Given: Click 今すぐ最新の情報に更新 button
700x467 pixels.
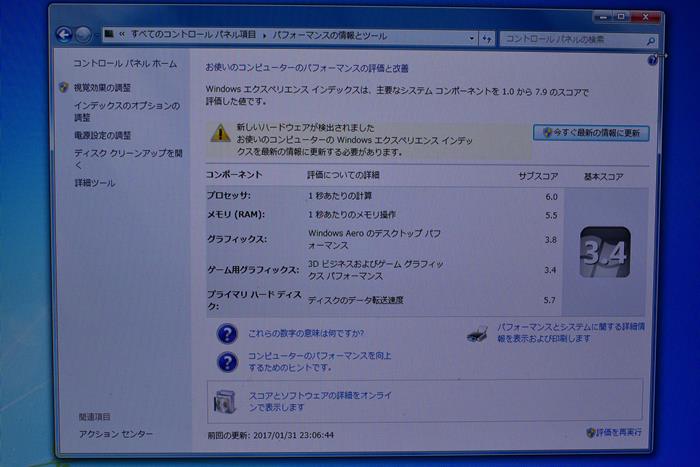Looking at the screenshot, I should pos(591,133).
